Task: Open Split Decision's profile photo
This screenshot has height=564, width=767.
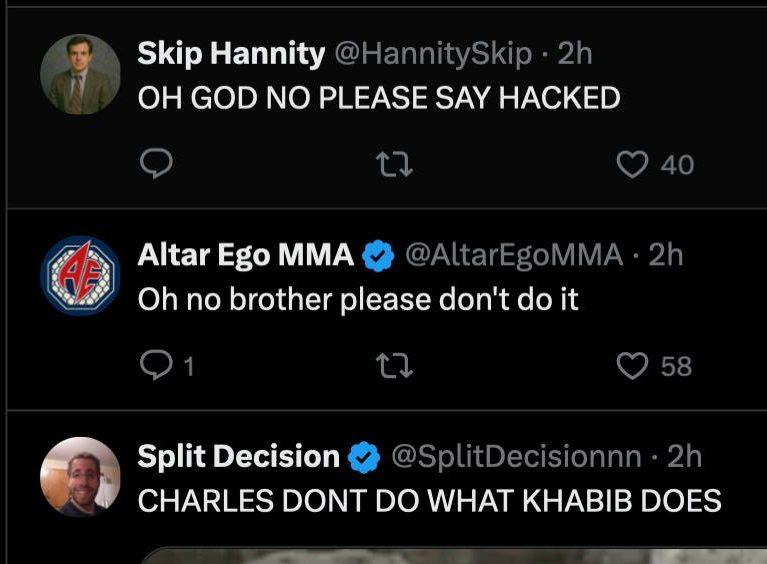Action: [80, 477]
